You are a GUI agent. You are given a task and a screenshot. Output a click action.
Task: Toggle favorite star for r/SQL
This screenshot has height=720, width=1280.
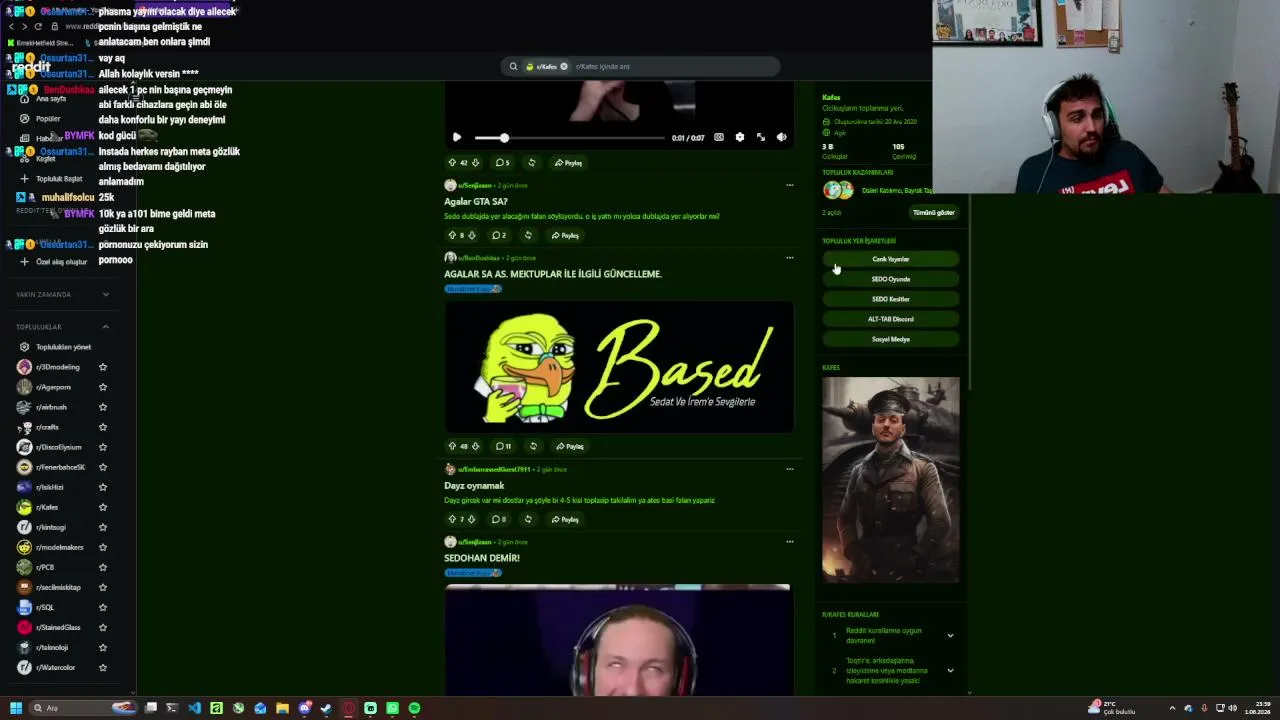point(103,607)
